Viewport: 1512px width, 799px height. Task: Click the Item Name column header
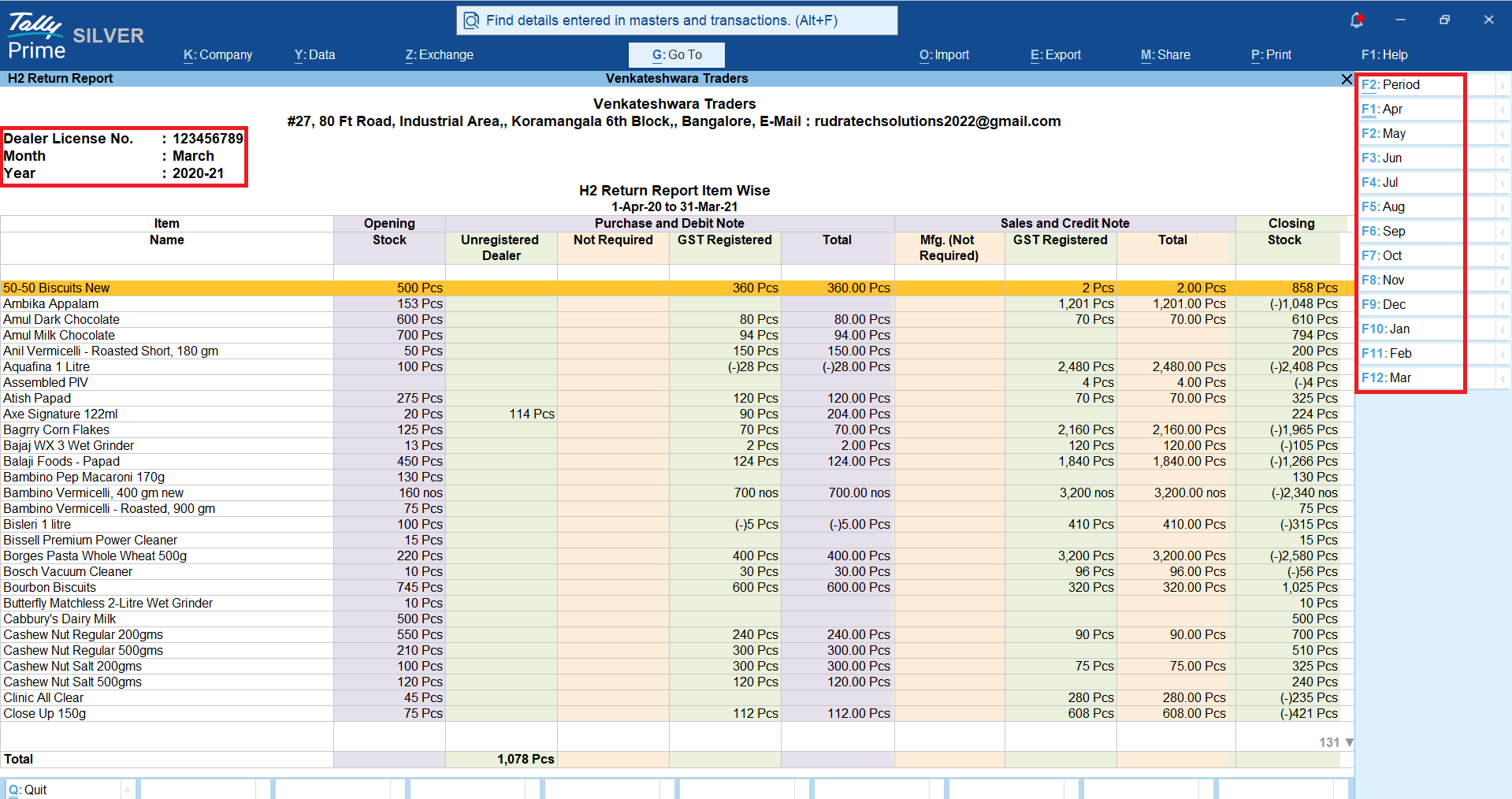click(x=167, y=232)
